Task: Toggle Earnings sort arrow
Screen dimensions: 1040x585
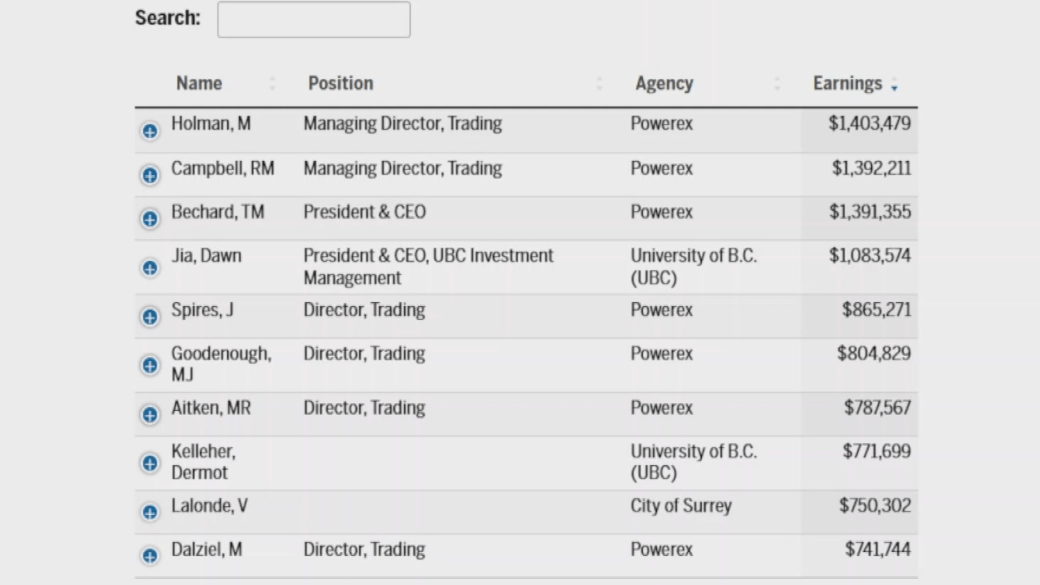Action: [x=894, y=86]
